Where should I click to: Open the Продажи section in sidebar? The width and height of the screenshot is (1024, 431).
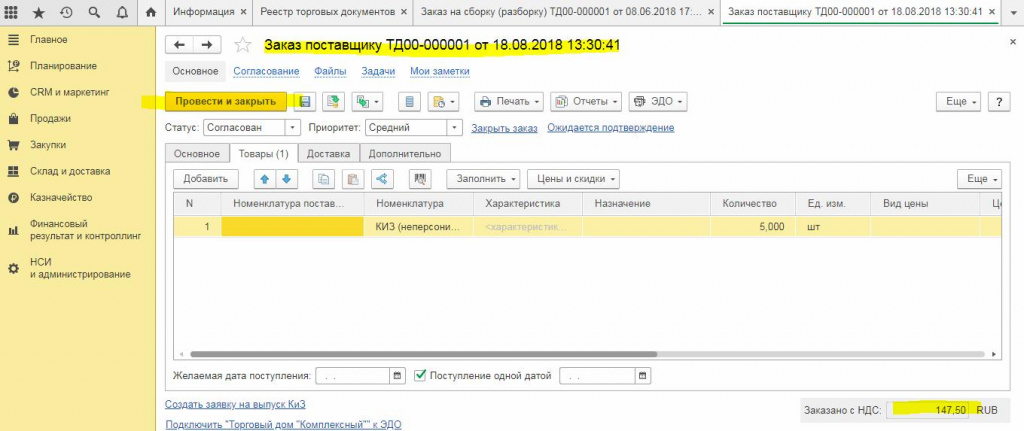(x=51, y=118)
